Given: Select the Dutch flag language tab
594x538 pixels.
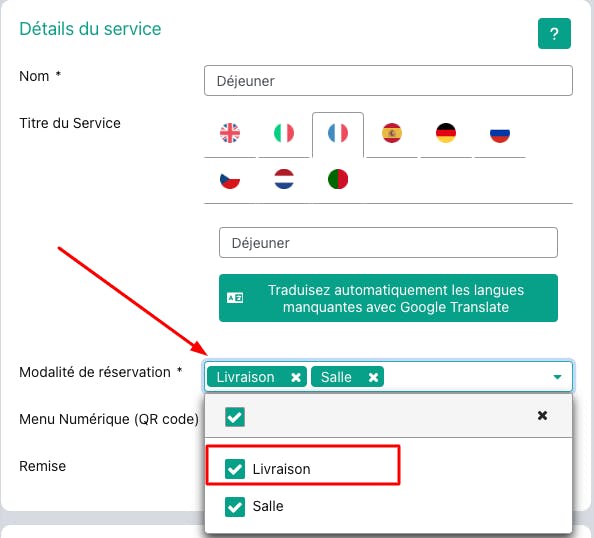Looking at the screenshot, I should pos(284,179).
